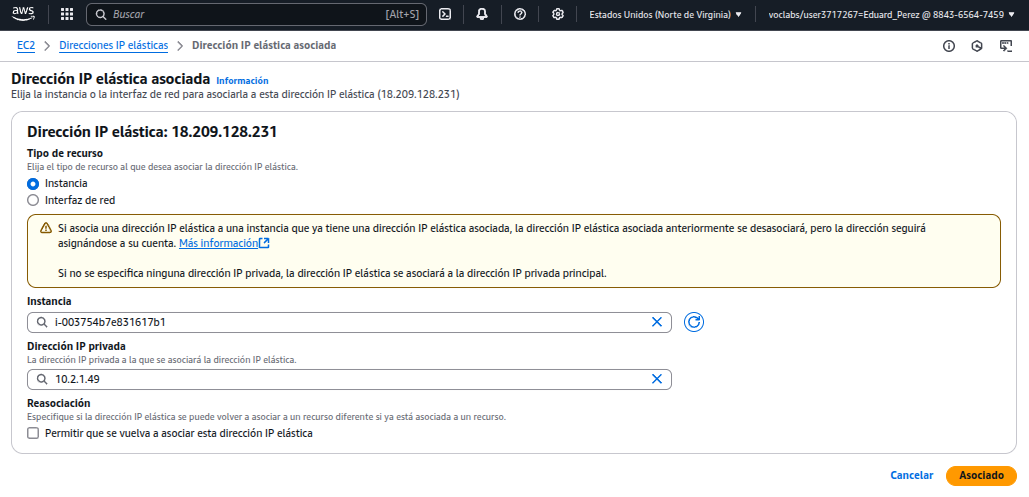Click the AWS logo home icon
Screen dimensions: 1029x497
pyautogui.click(x=24, y=14)
